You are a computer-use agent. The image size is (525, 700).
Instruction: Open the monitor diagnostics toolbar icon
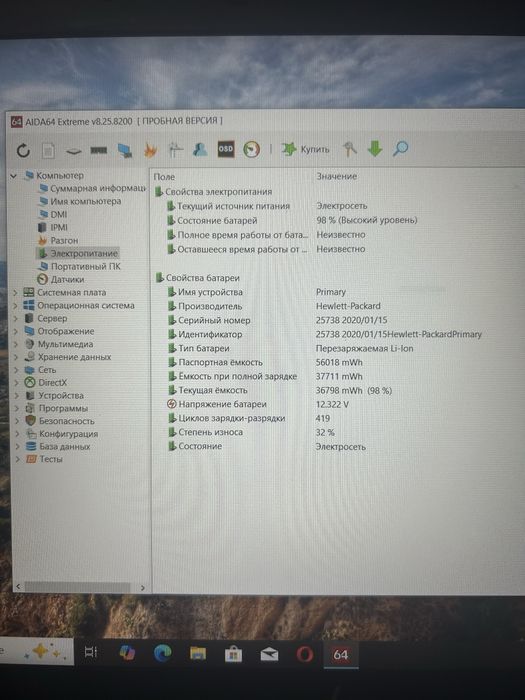125,150
